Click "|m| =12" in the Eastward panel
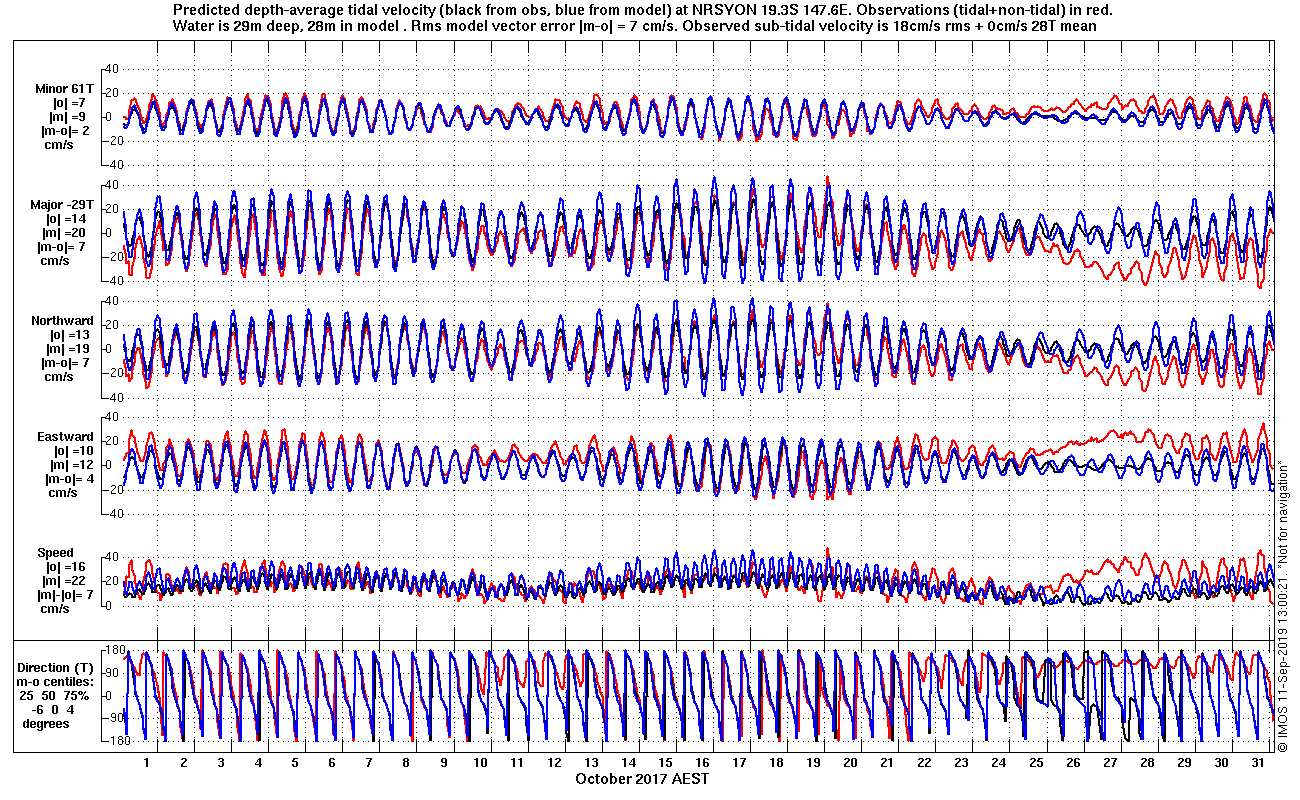This screenshot has height=800, width=1300. pos(70,465)
